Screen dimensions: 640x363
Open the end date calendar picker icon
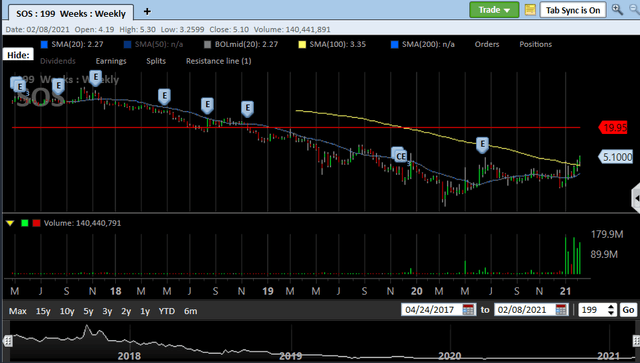561,310
